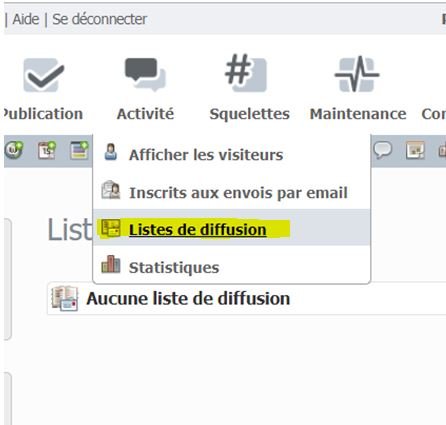446x425 pixels.
Task: Open the Activité speech bubble icon
Action: pos(145,75)
